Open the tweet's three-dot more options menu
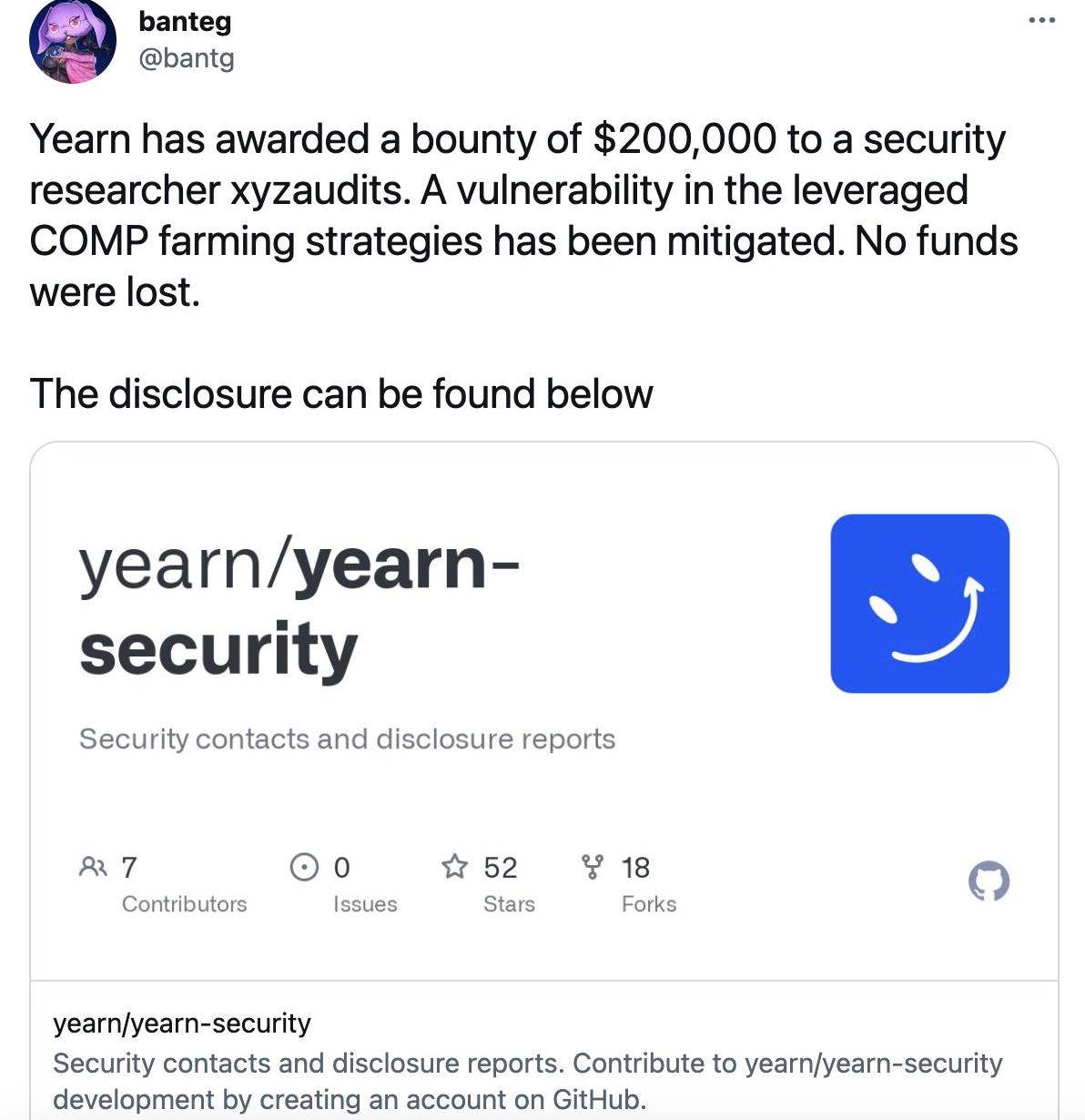This screenshot has height=1120, width=1085. (x=1041, y=20)
